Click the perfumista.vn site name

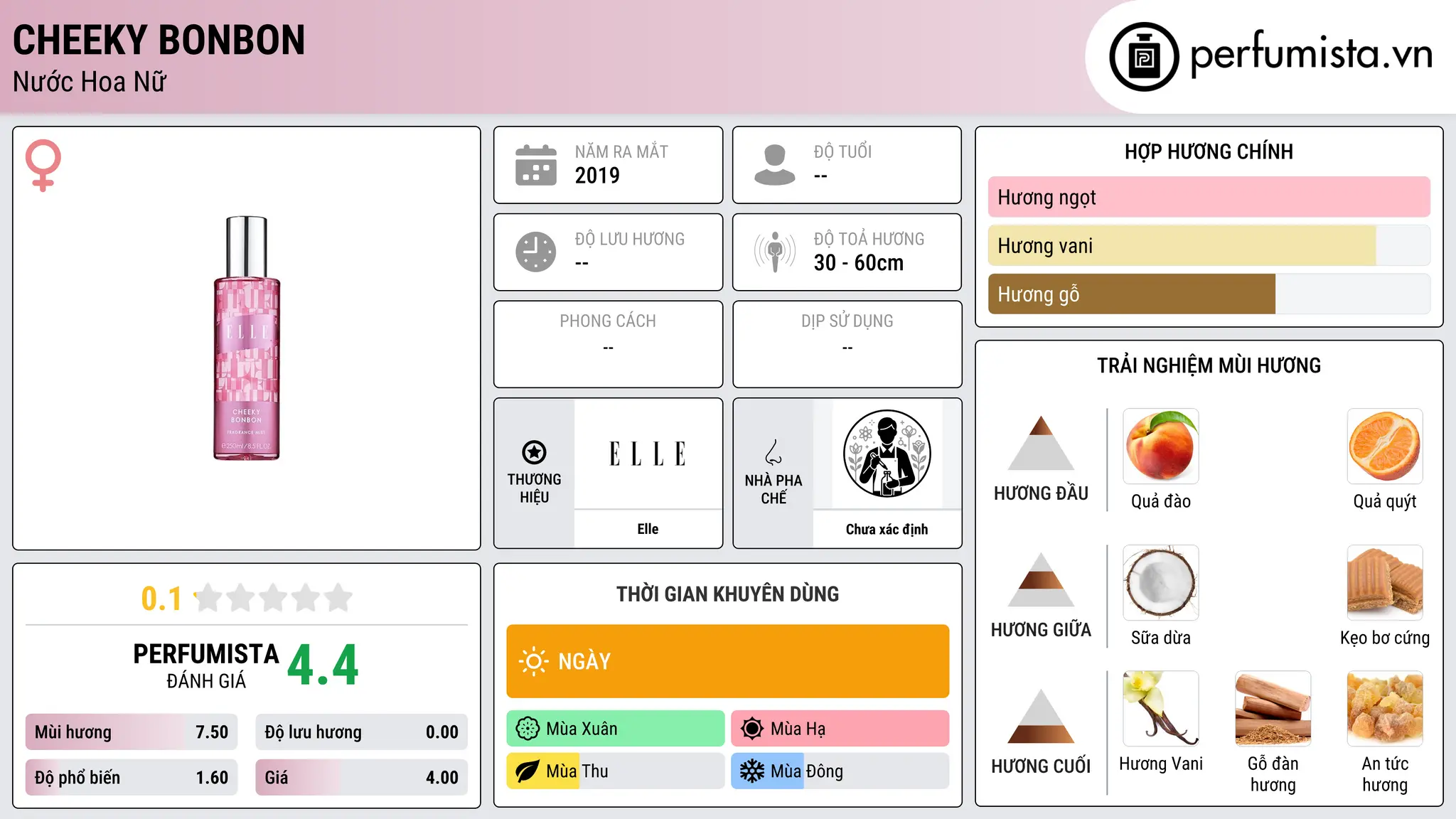1311,55
